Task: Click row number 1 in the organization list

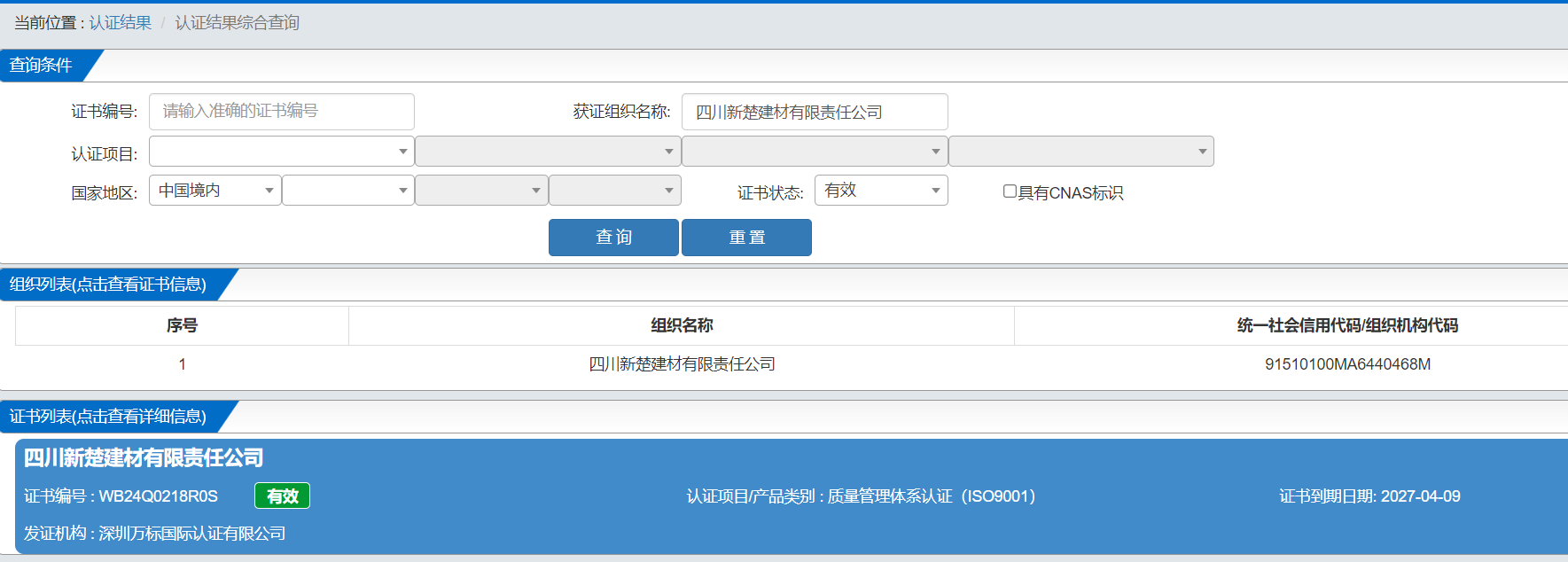Action: [182, 364]
